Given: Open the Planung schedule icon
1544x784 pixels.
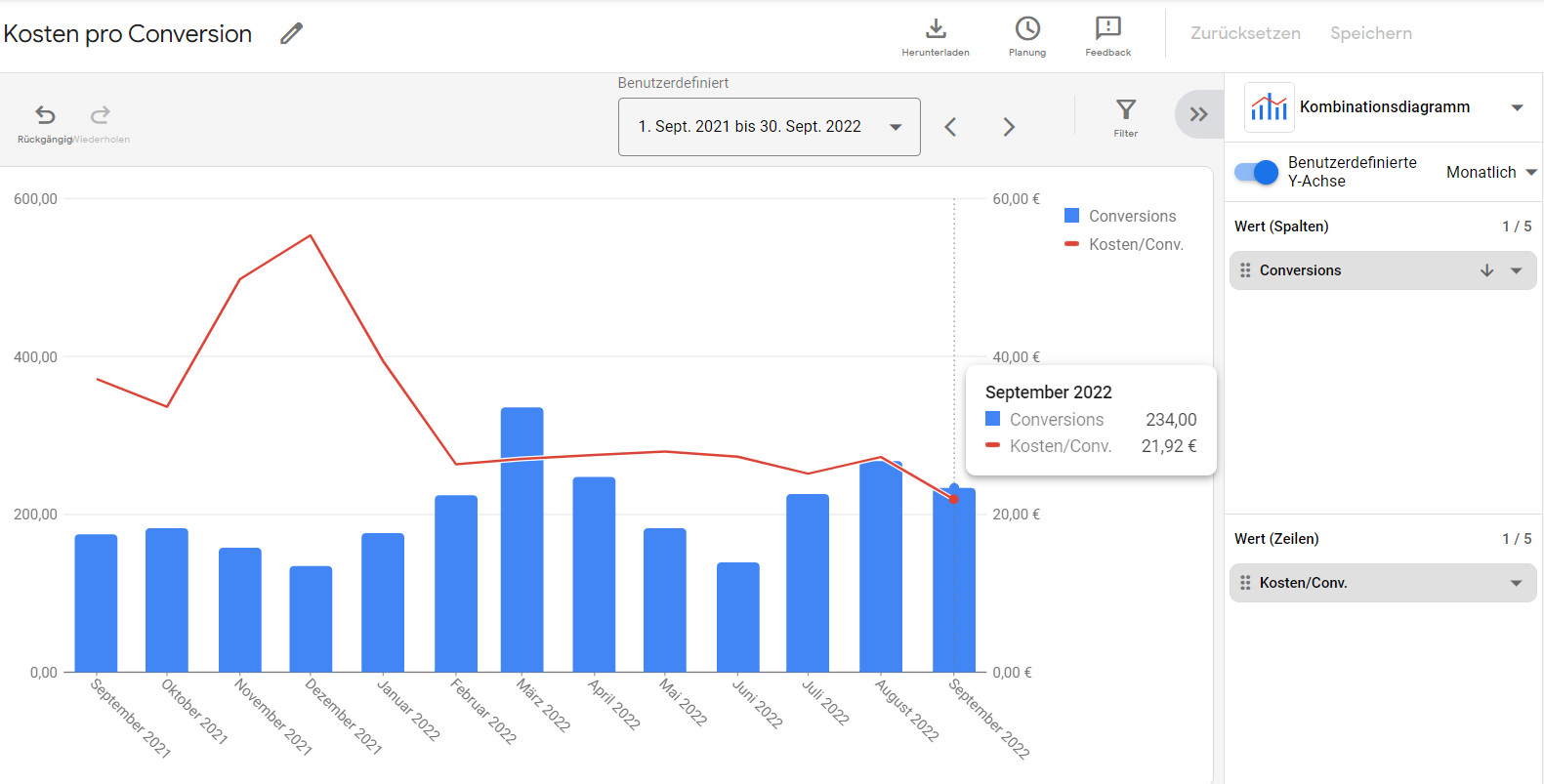Looking at the screenshot, I should click(1027, 37).
